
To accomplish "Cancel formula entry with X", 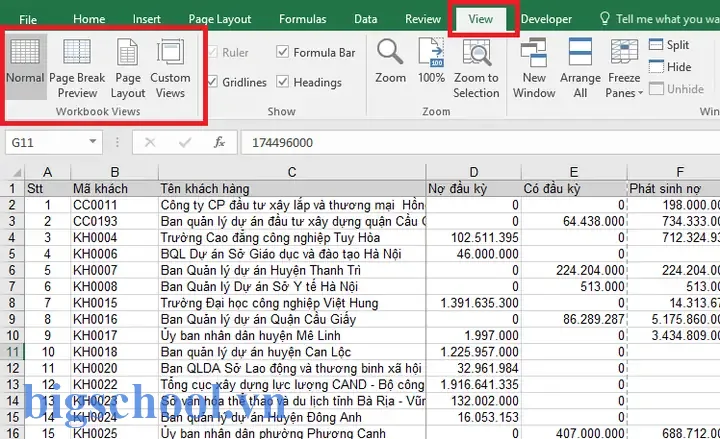I will [x=150, y=142].
